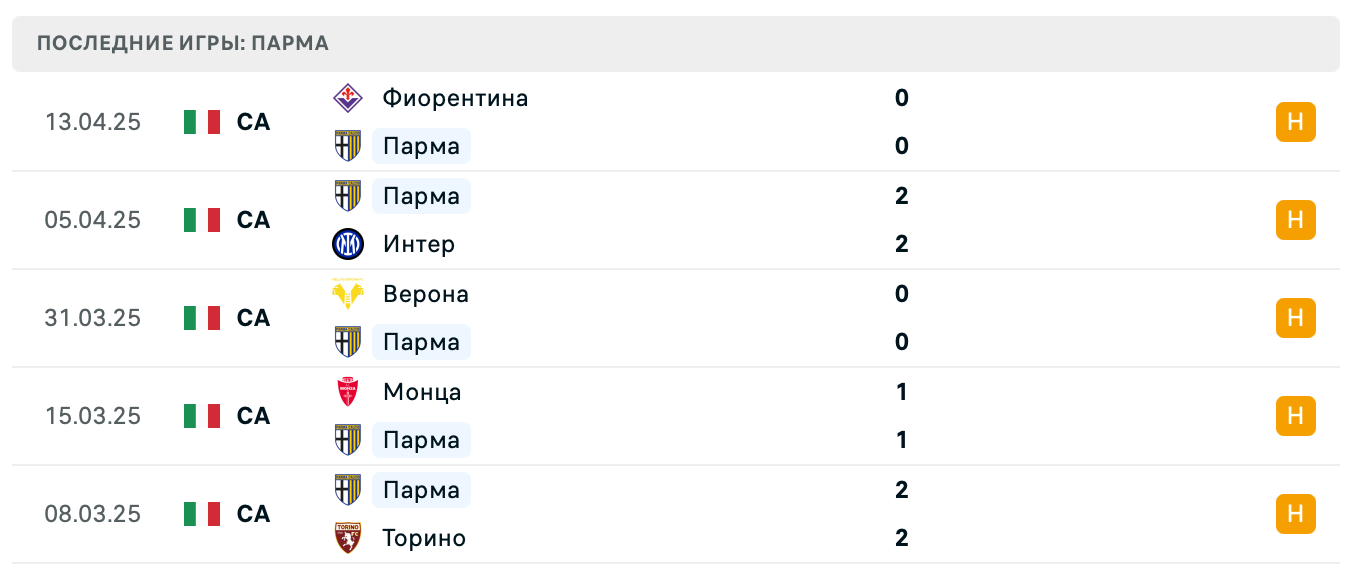Click the Torino club crest

click(347, 537)
